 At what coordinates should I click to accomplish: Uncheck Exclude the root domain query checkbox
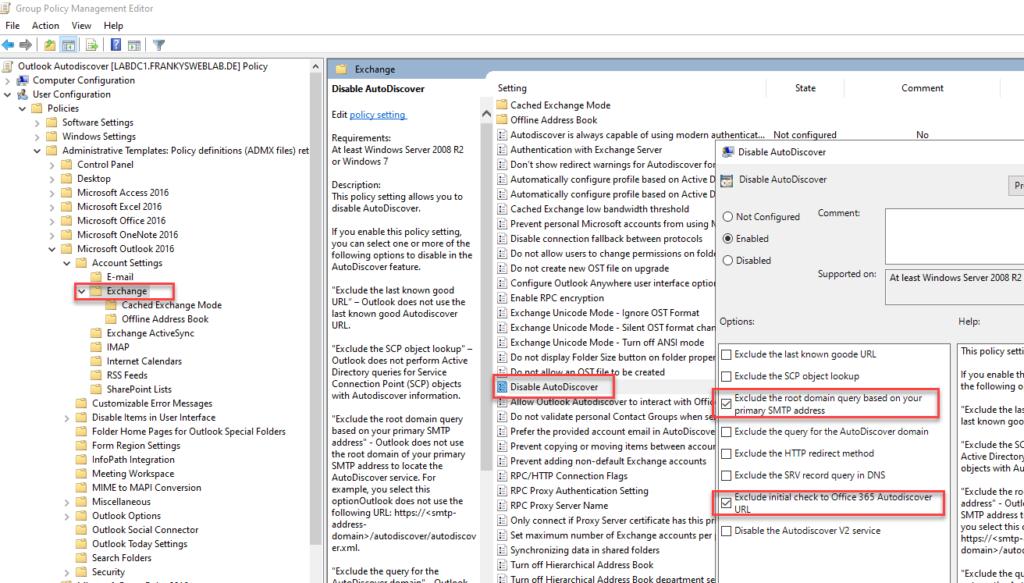tap(726, 404)
